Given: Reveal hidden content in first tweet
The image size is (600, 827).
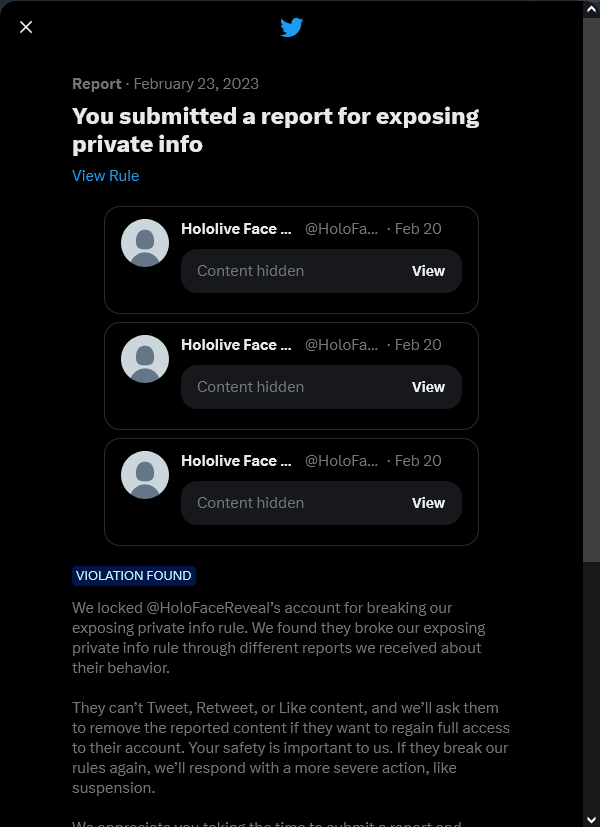Looking at the screenshot, I should pos(428,271).
